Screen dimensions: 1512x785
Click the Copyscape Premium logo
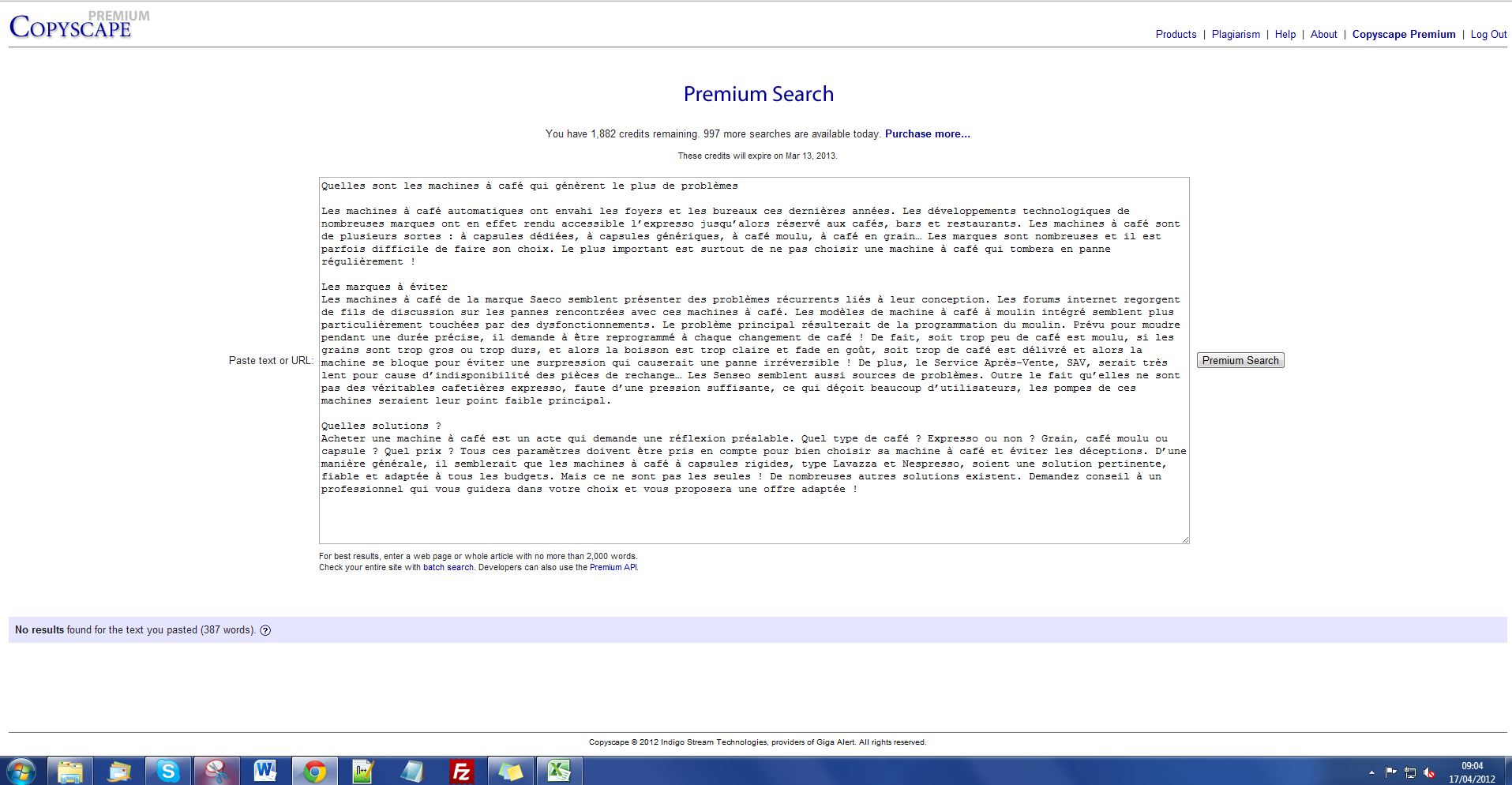pos(78,26)
